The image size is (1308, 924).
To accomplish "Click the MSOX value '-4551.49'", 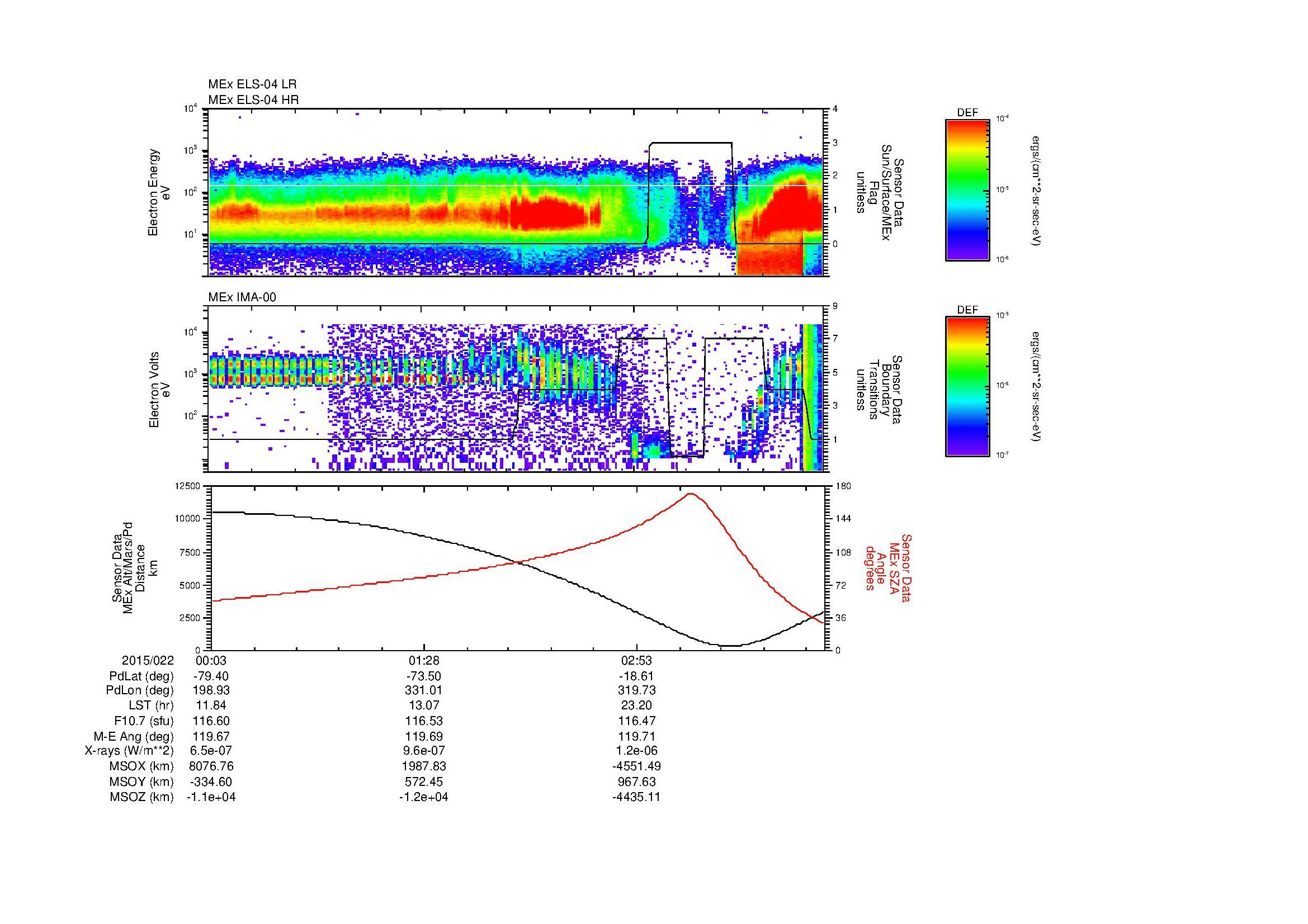I will coord(636,766).
